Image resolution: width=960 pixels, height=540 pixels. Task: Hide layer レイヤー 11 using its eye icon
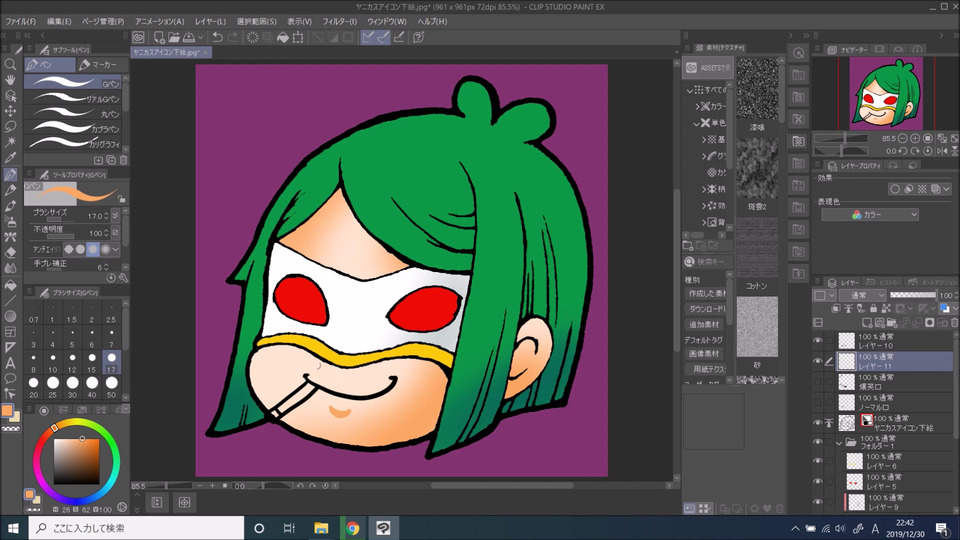[x=818, y=361]
